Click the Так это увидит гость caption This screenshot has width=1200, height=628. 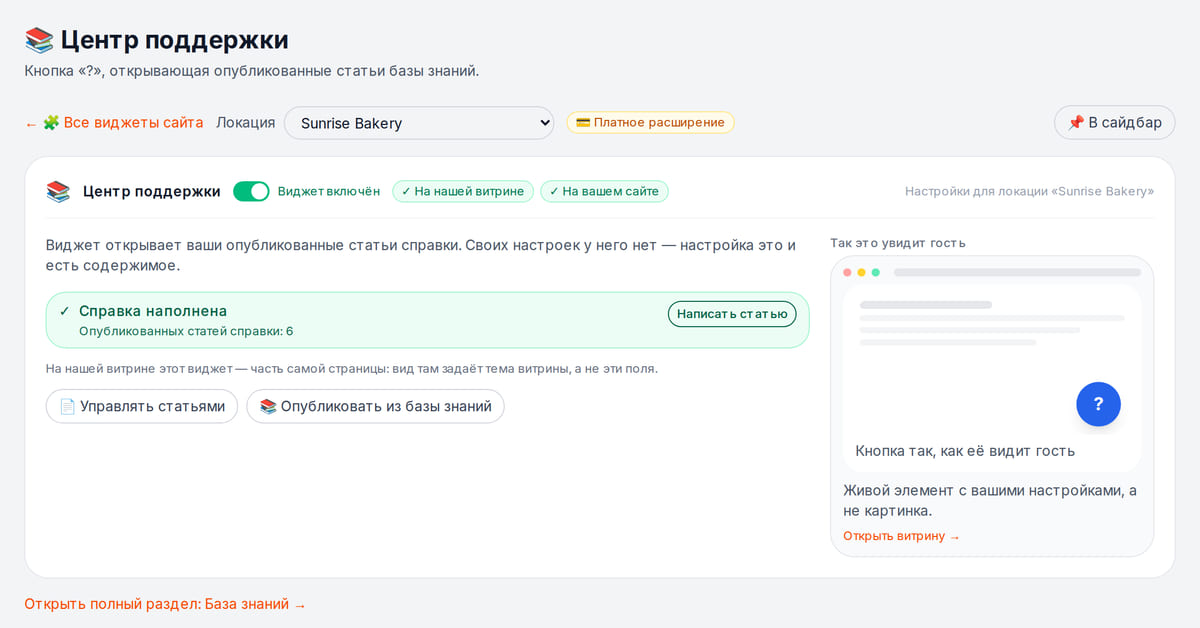coord(898,243)
